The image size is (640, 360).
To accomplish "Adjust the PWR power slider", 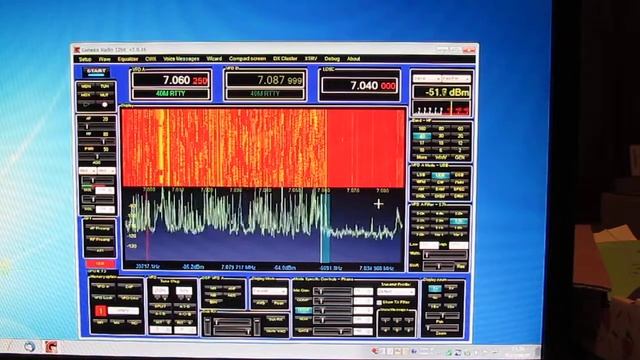I will (x=97, y=156).
